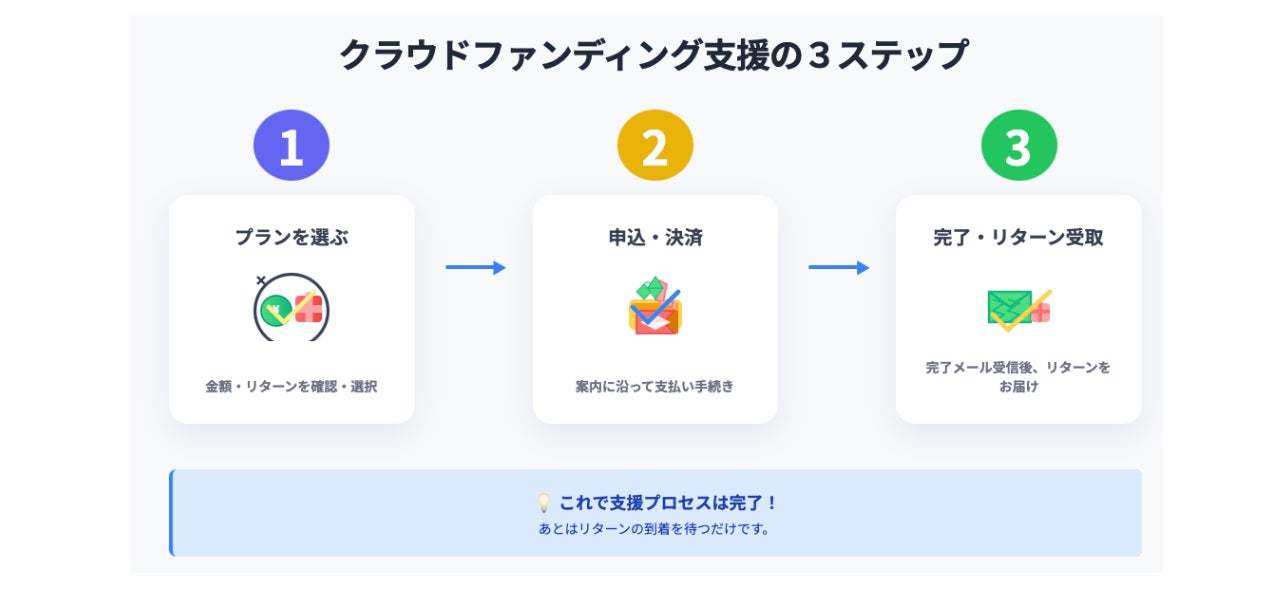Click the main title クラウドファンディング支援の3ステップ

click(x=654, y=54)
